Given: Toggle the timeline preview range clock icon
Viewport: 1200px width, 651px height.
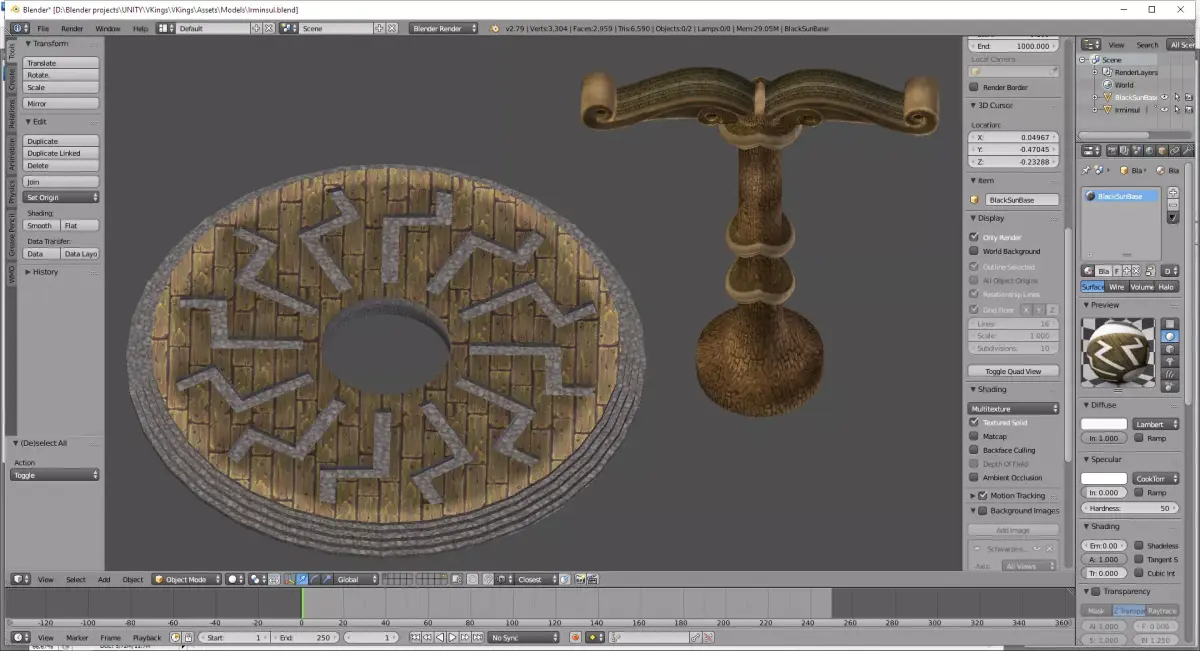Looking at the screenshot, I should [x=175, y=637].
